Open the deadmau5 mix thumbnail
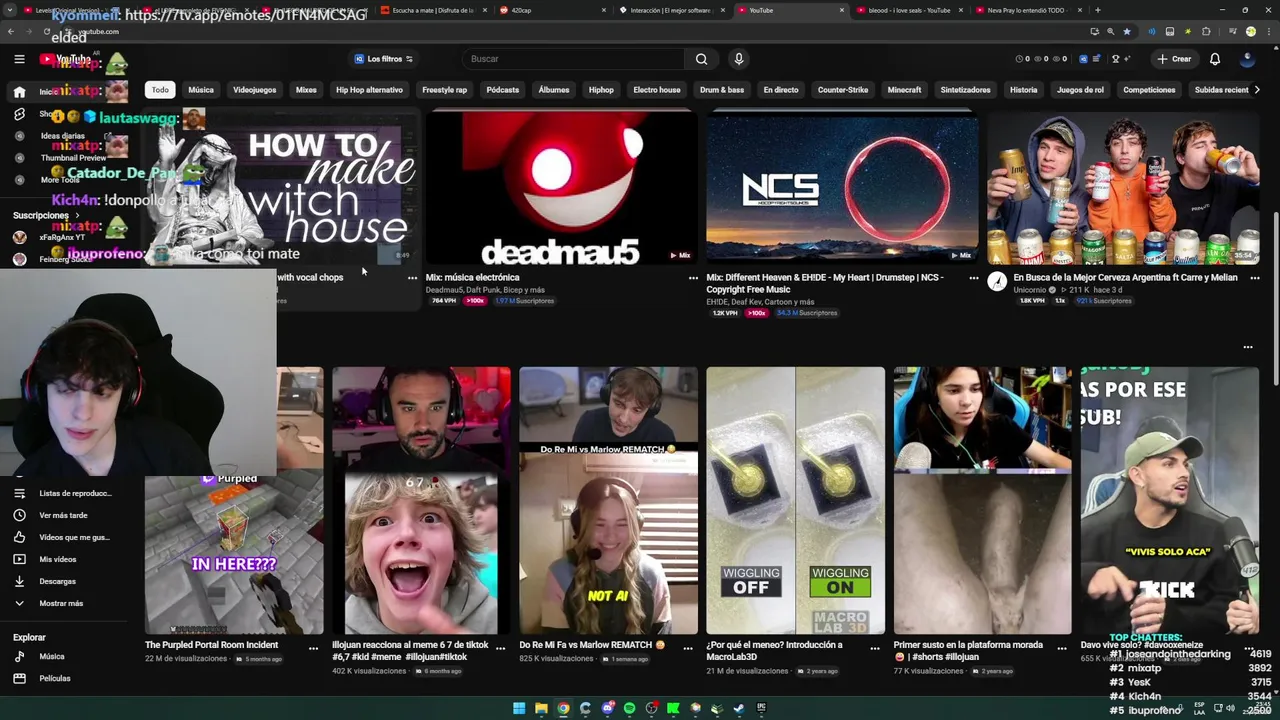Screen dimensions: 1280x720 (561, 188)
